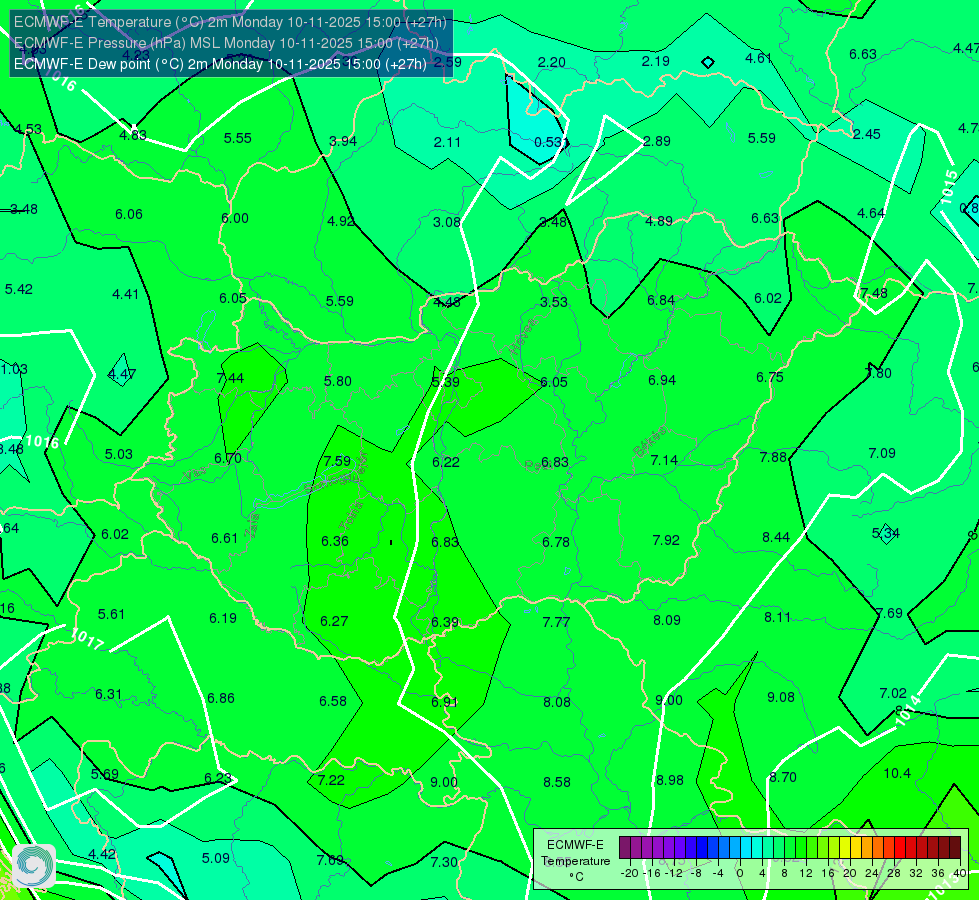Click the 9.08 grid value

tap(780, 697)
